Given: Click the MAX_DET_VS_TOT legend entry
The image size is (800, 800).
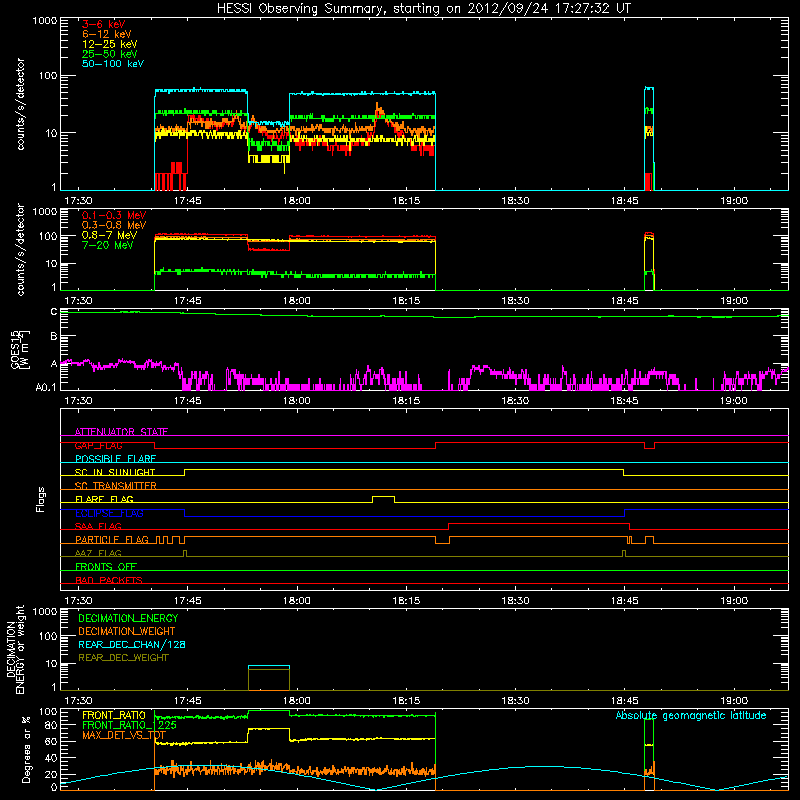Looking at the screenshot, I should coord(124,735).
